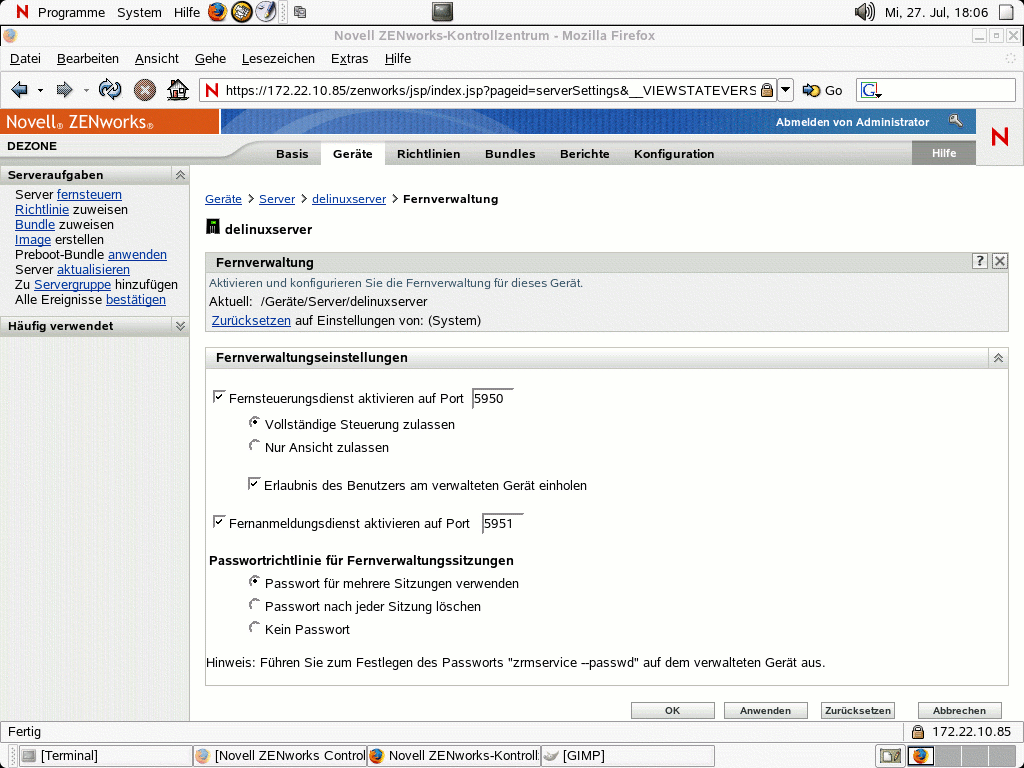Click the Go button beside the address bar
This screenshot has height=768, width=1024.
click(x=823, y=90)
